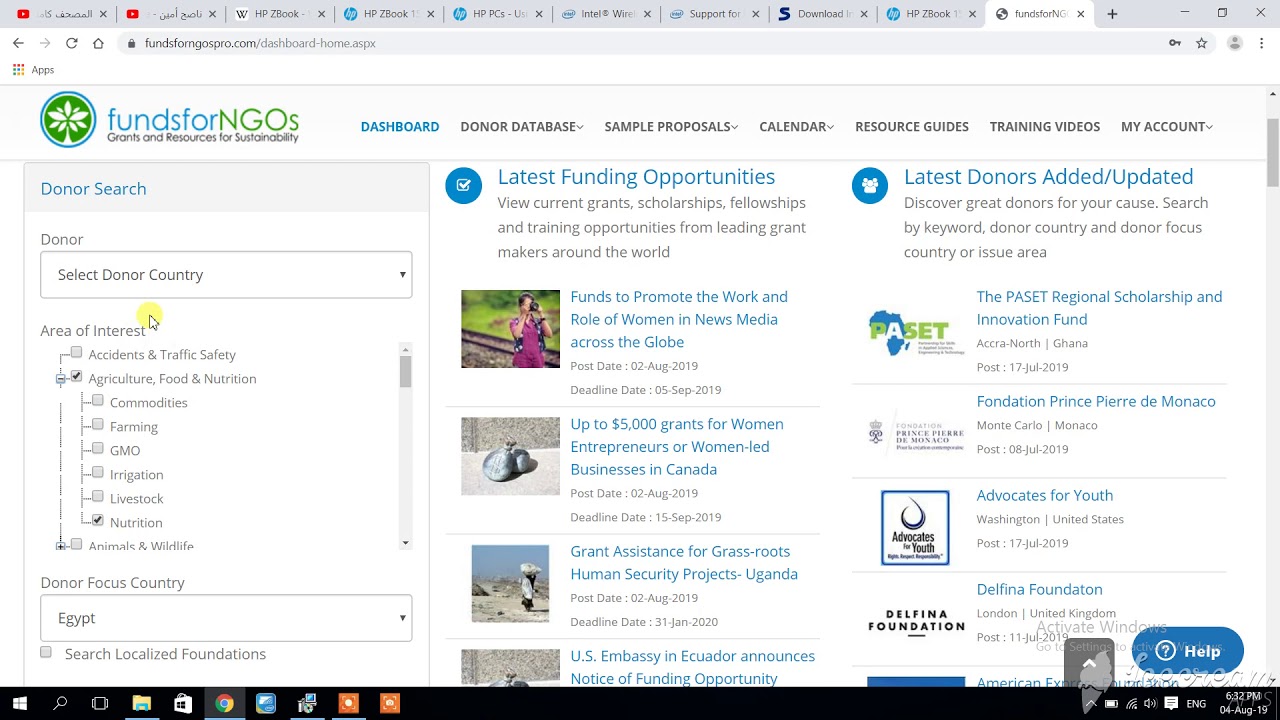Open Microsoft Store from the taskbar

click(182, 704)
